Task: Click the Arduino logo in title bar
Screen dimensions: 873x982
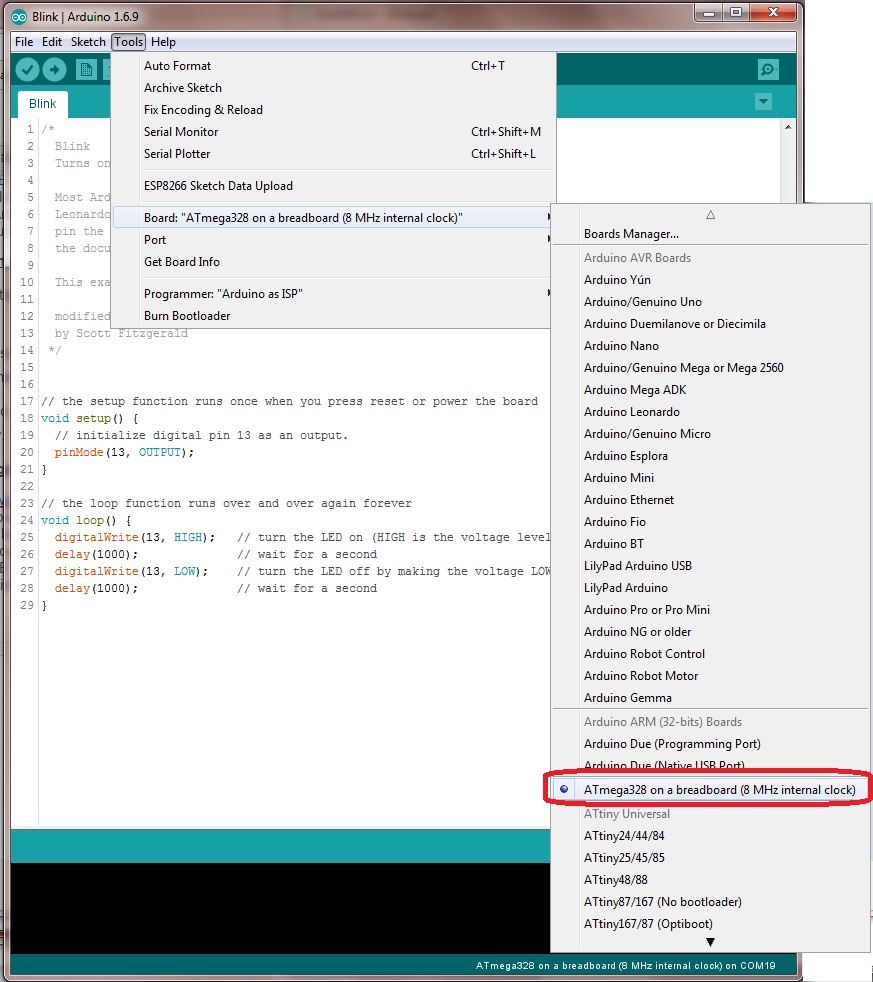Action: (19, 17)
